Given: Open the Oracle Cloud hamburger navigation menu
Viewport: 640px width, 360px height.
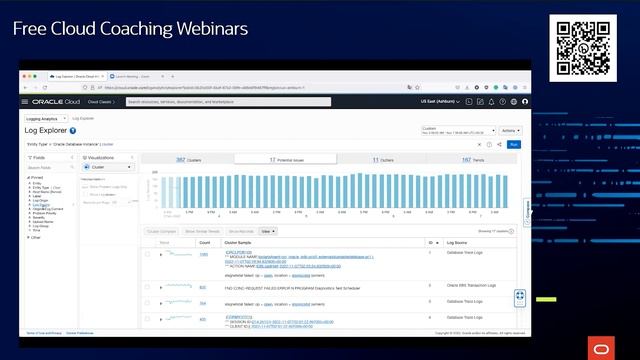Looking at the screenshot, I should (25, 102).
